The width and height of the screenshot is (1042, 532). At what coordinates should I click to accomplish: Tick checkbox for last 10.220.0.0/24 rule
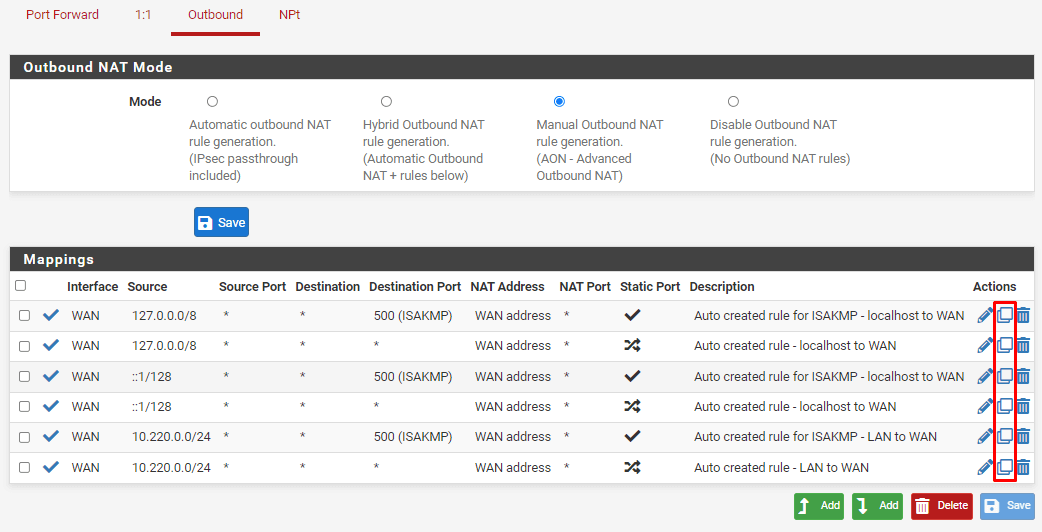click(x=25, y=468)
